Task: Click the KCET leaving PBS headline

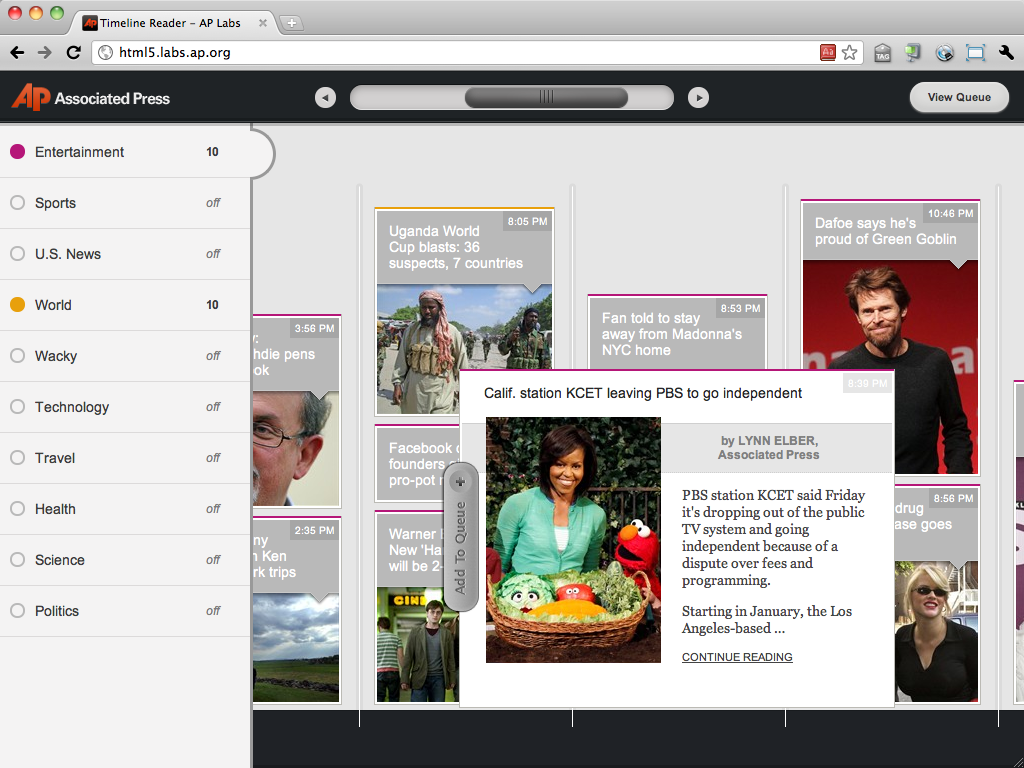Action: pyautogui.click(x=643, y=393)
